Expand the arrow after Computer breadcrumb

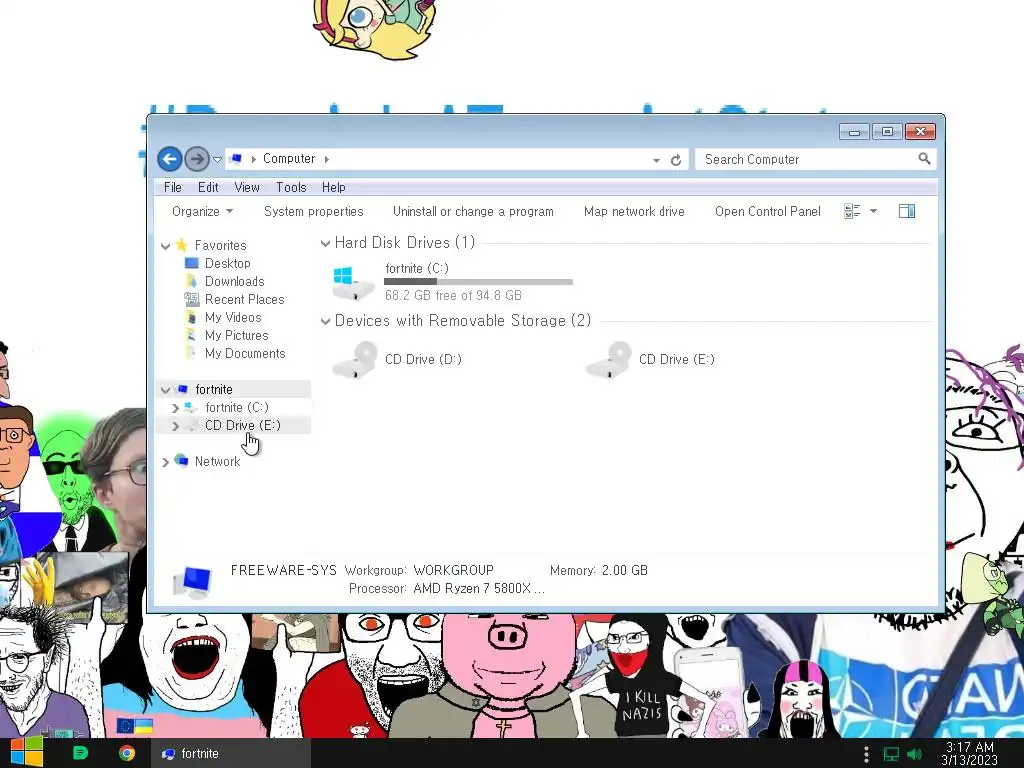[327, 159]
